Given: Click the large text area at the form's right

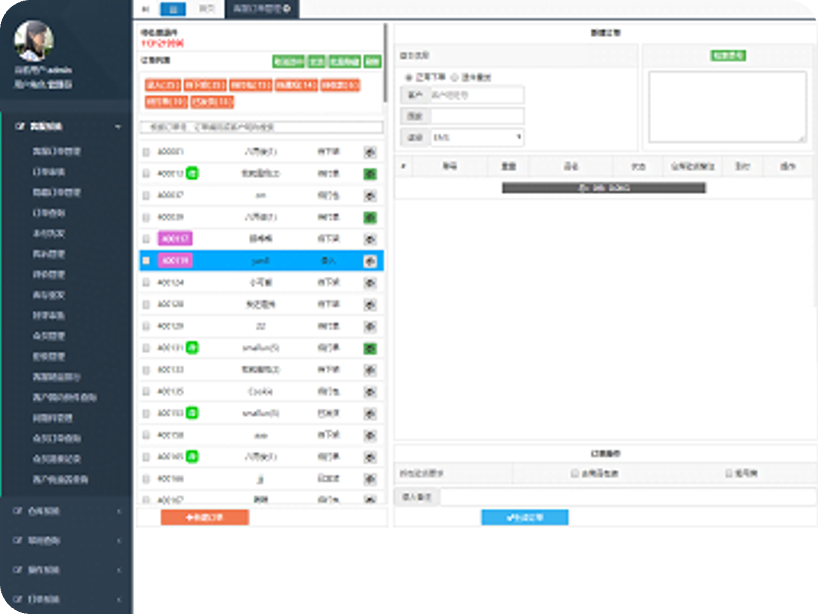Looking at the screenshot, I should point(727,107).
